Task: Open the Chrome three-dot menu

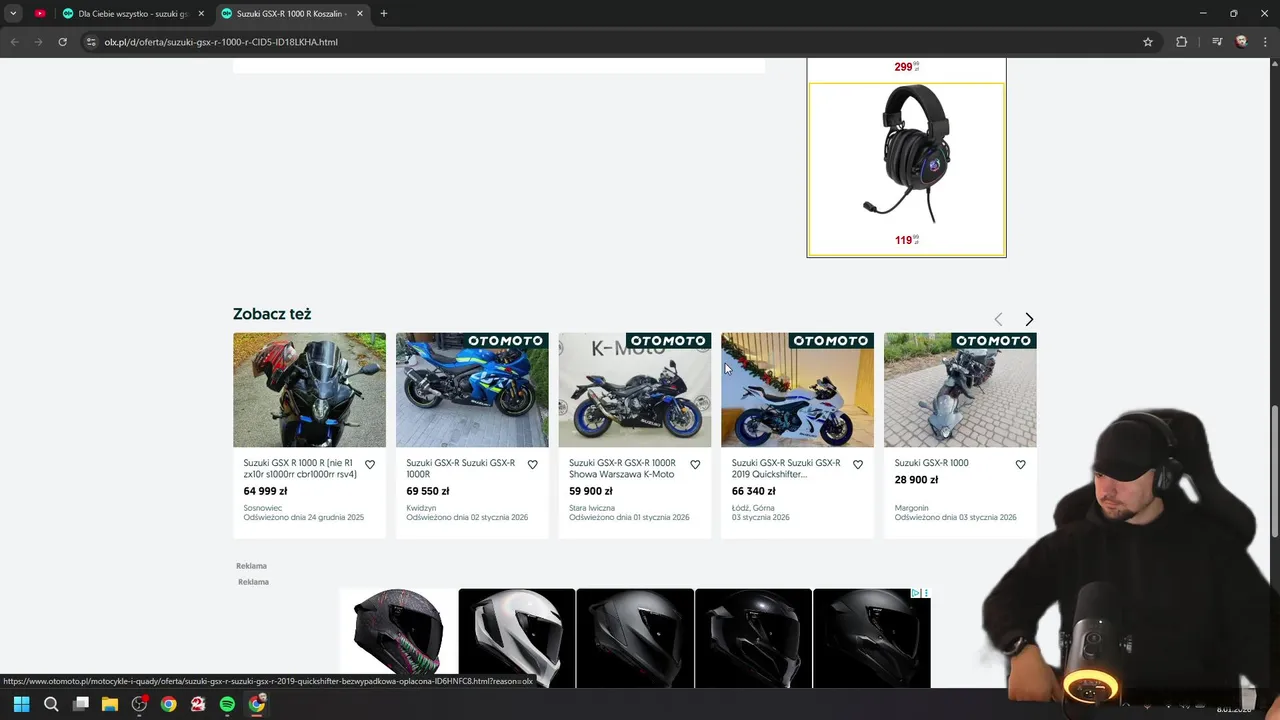Action: coord(1266,42)
